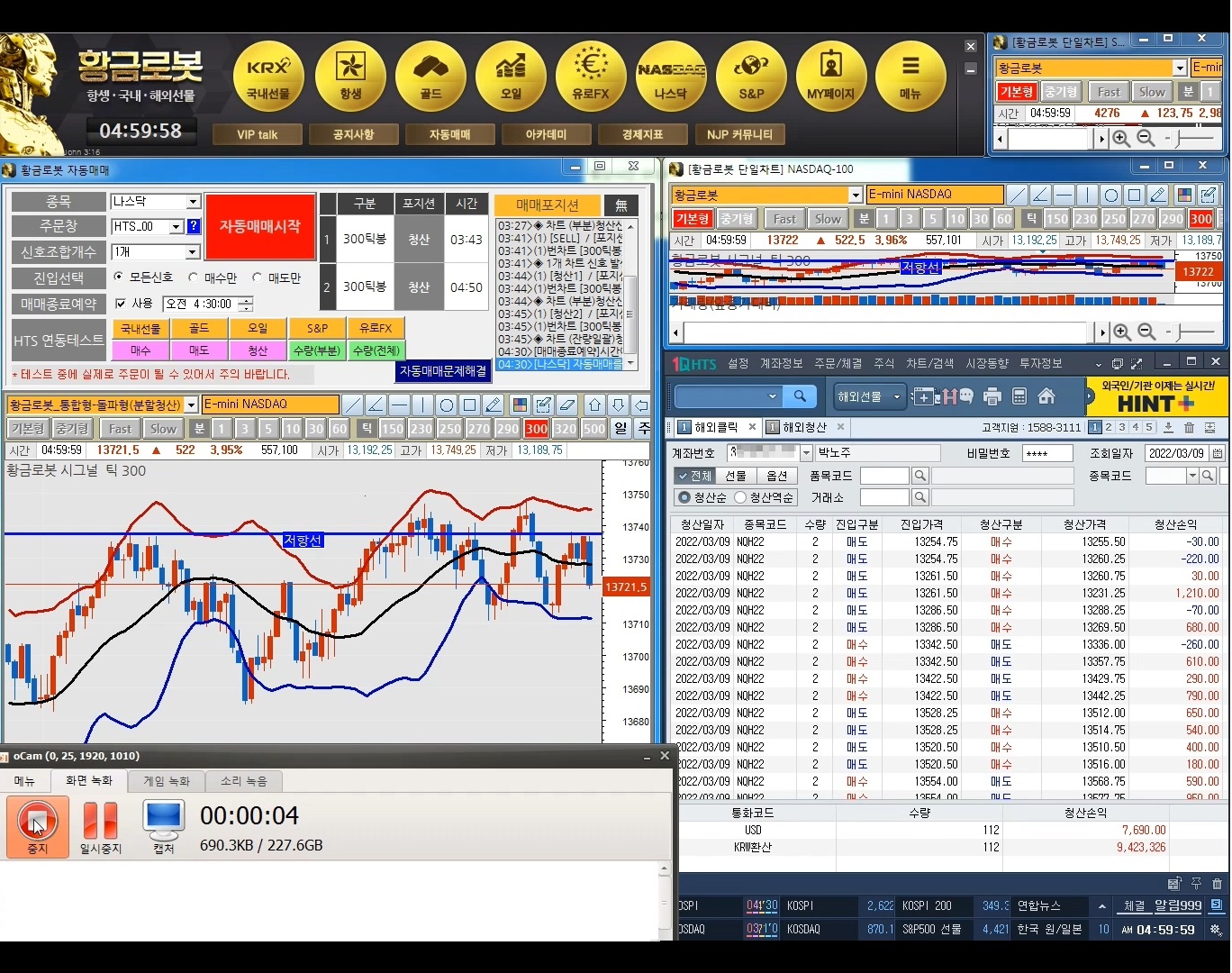Open 황금로봇 dropdown in NASDAQ-100 chart window
This screenshot has width=1232, height=973.
pos(856,195)
